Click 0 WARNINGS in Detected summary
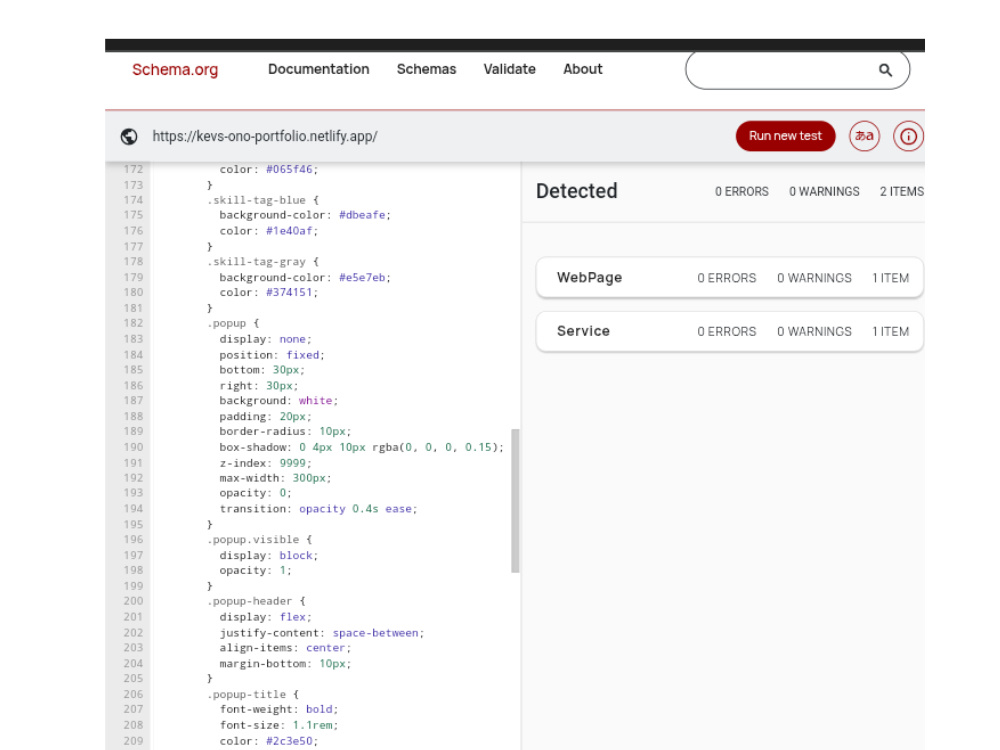This screenshot has height=750, width=1000. [x=824, y=191]
